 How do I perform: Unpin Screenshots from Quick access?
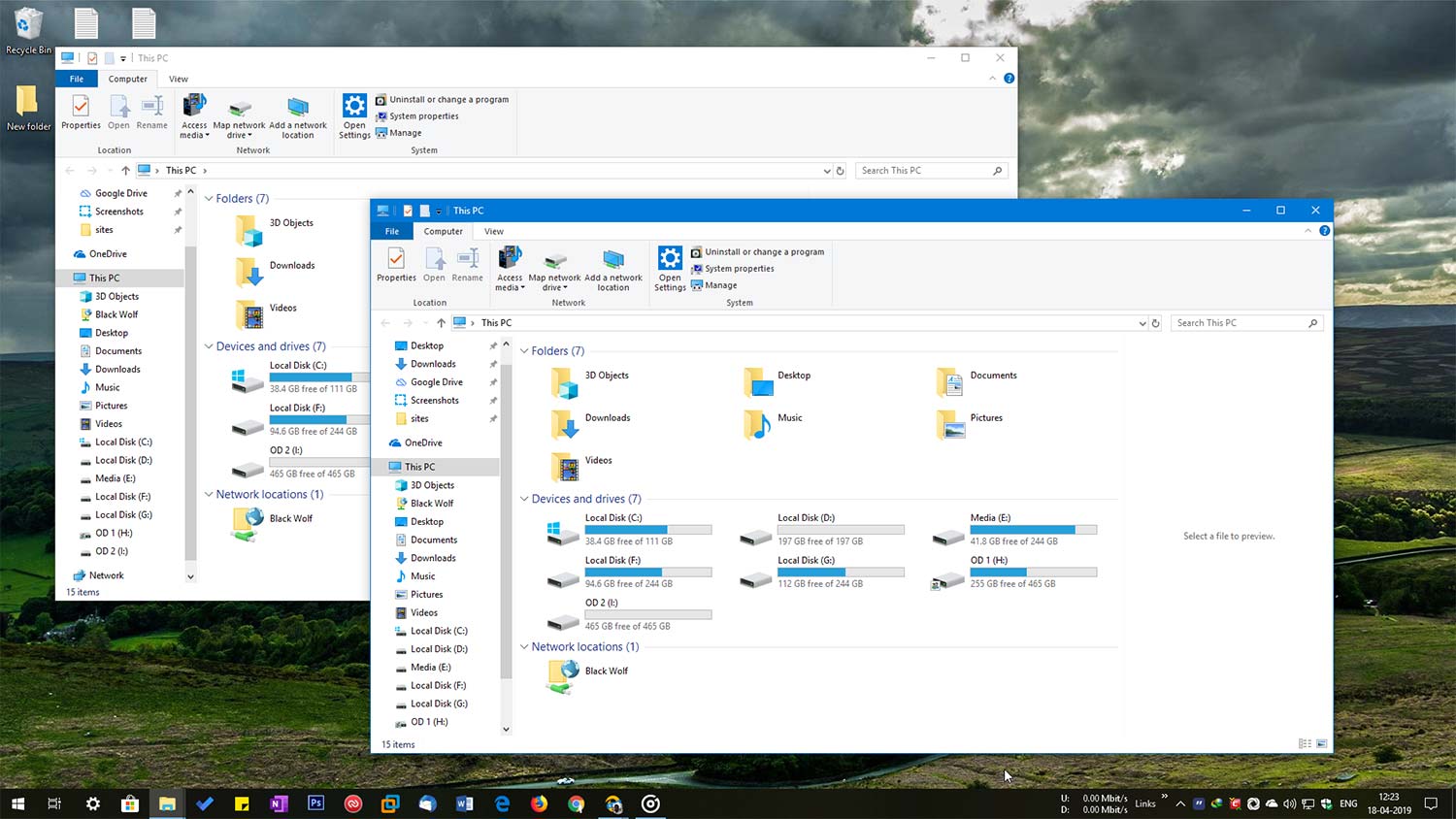click(493, 400)
